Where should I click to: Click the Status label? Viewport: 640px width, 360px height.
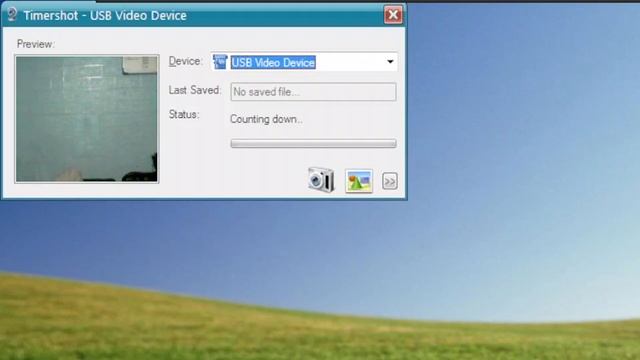[184, 115]
